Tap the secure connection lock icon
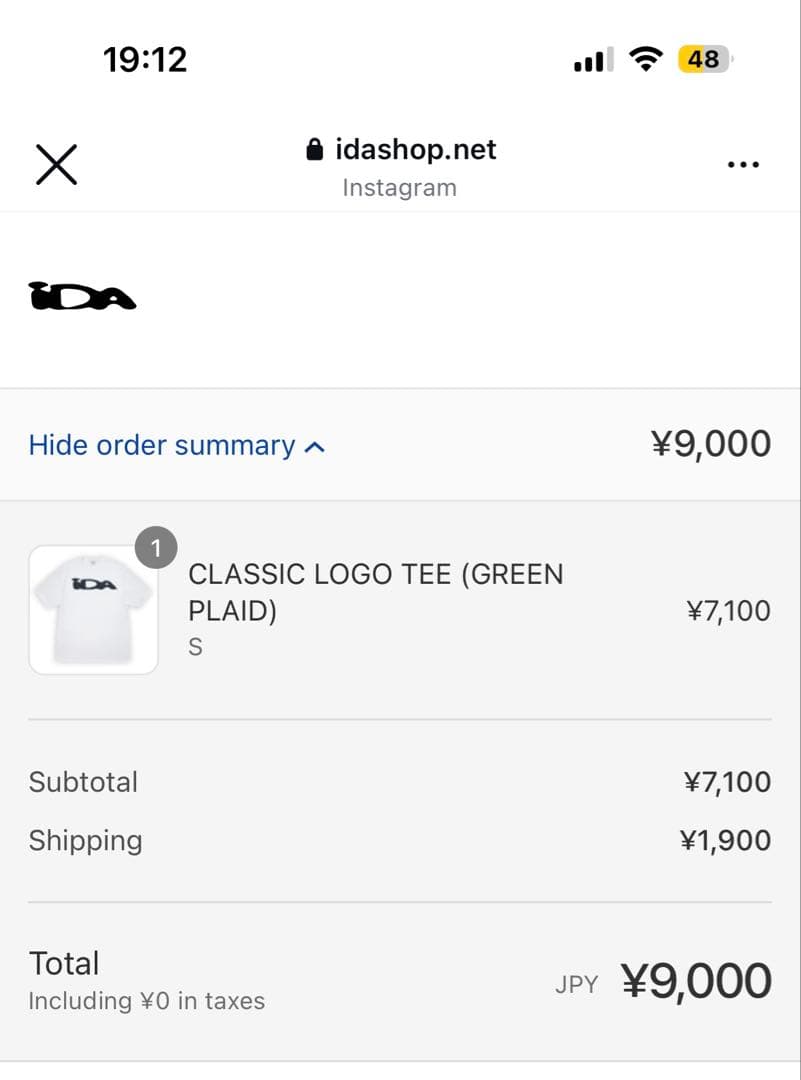801x1080 pixels. 315,149
